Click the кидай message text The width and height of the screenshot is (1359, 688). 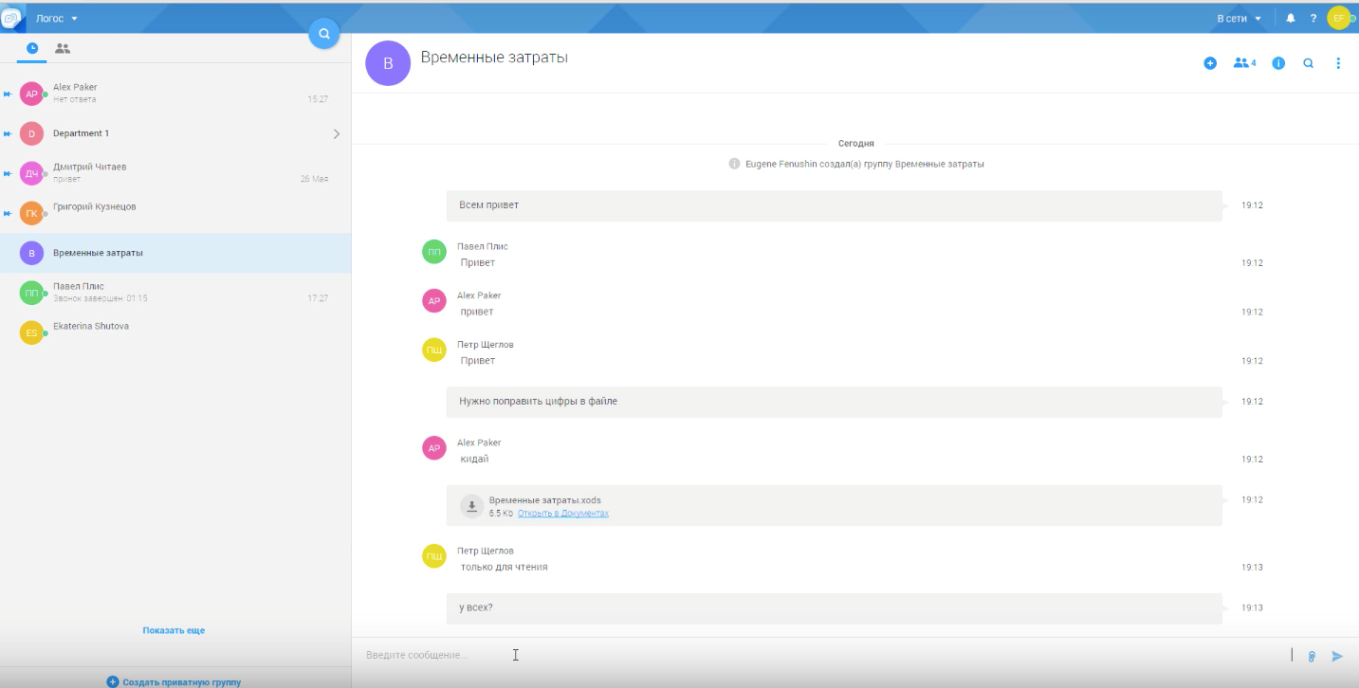click(474, 459)
